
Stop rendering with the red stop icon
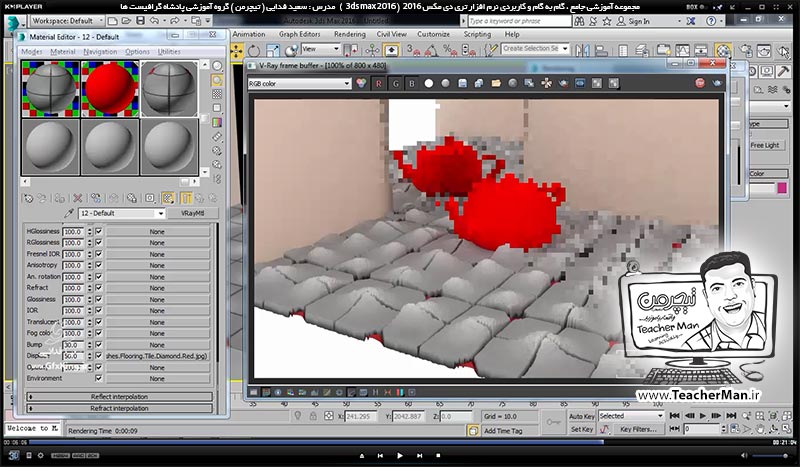tap(700, 83)
